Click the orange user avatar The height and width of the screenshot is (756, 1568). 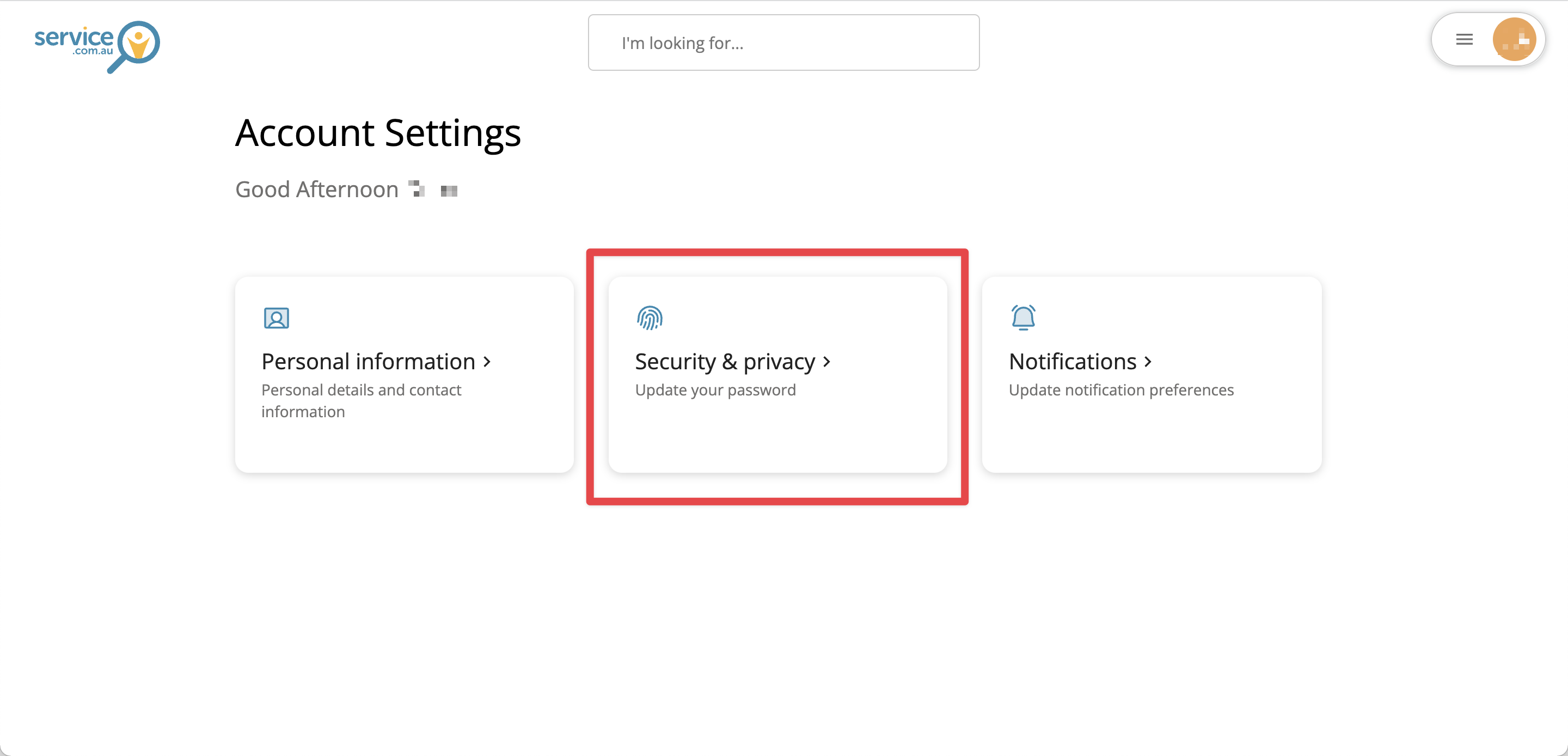point(1514,40)
